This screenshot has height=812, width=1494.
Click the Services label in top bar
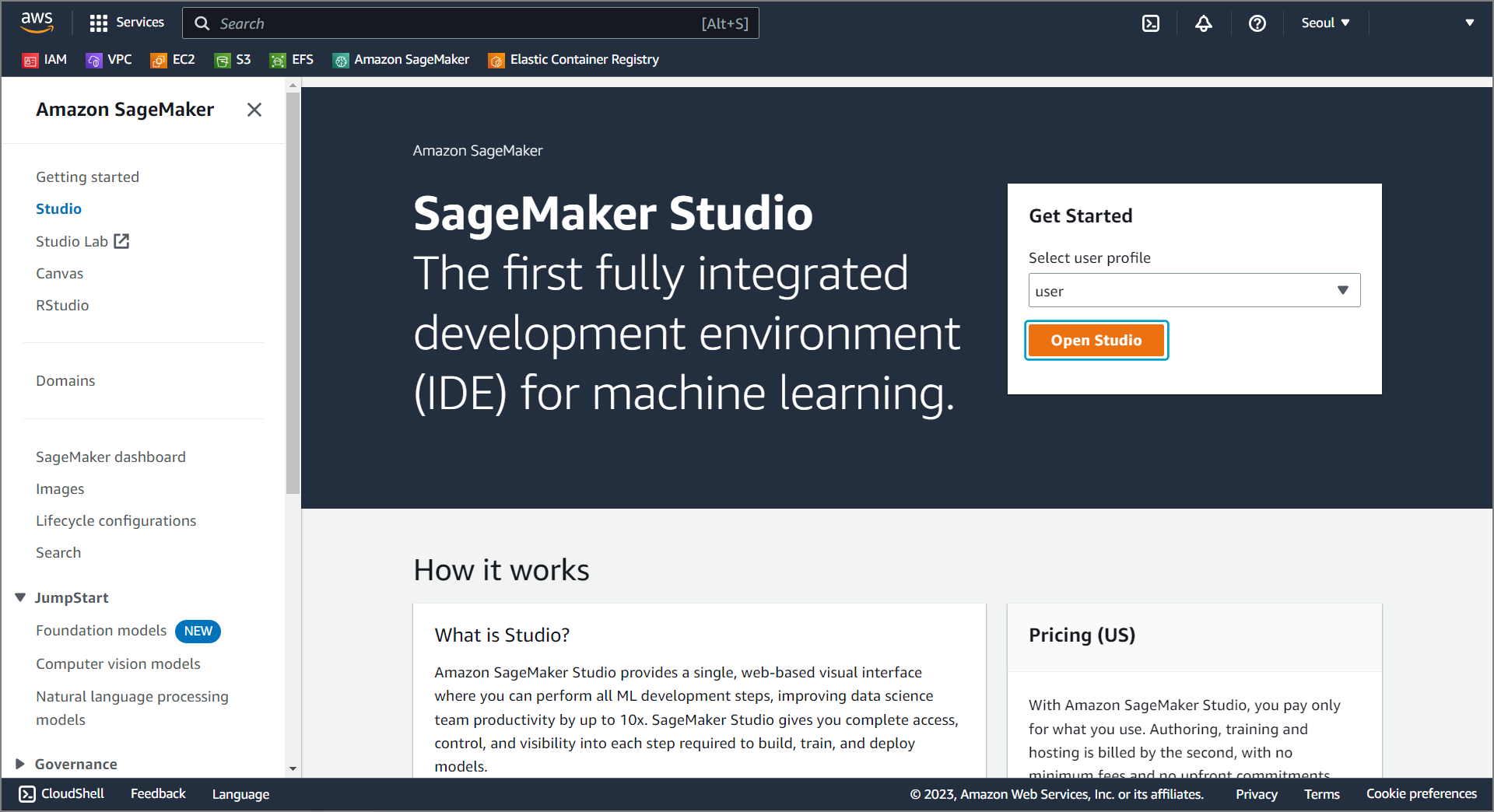[140, 23]
